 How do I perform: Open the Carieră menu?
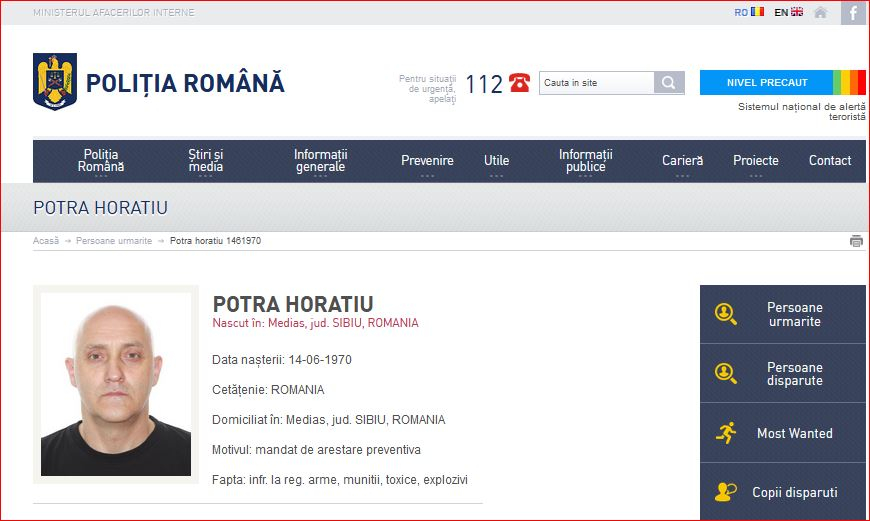click(682, 161)
